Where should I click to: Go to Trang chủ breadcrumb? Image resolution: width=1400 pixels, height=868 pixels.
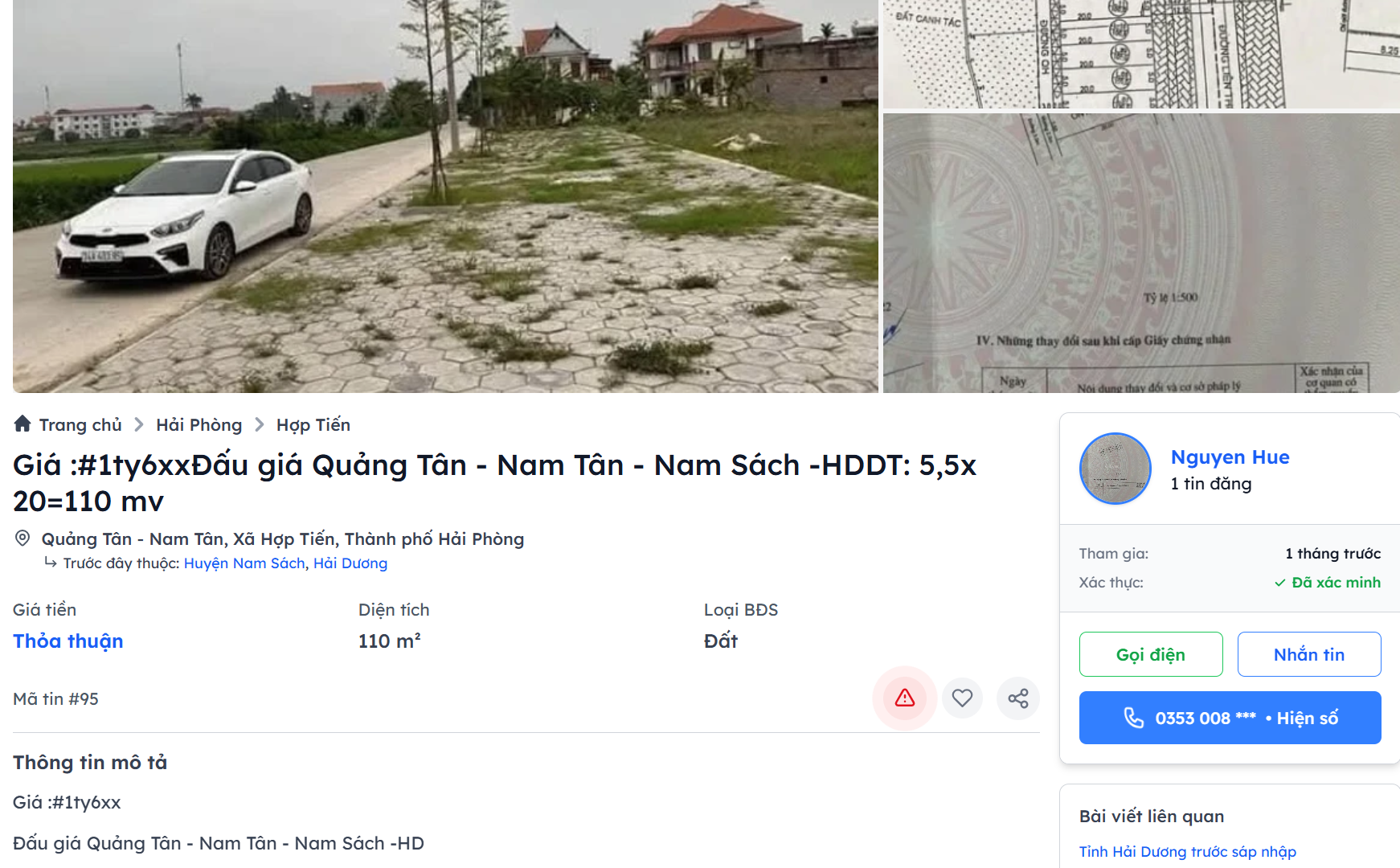(80, 424)
